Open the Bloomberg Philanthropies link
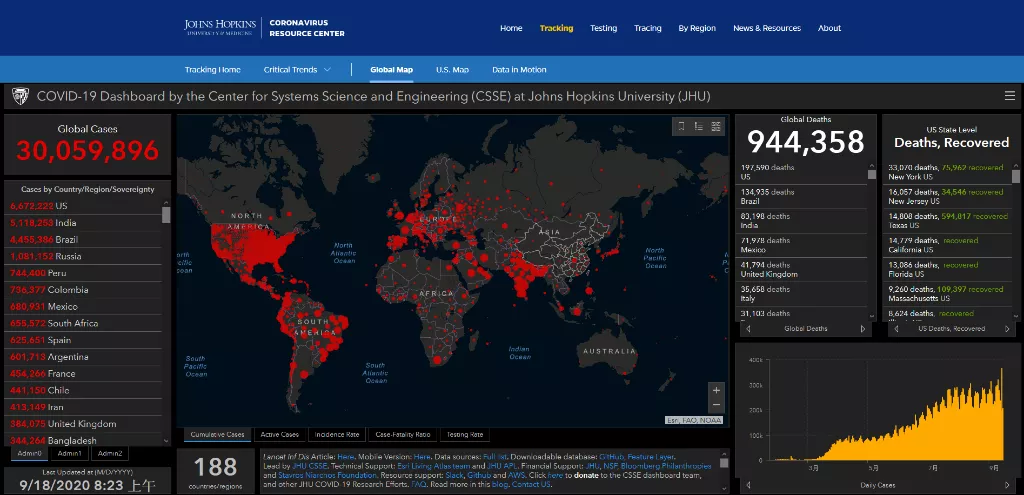Screen dimensions: 1024x495 pos(666,466)
